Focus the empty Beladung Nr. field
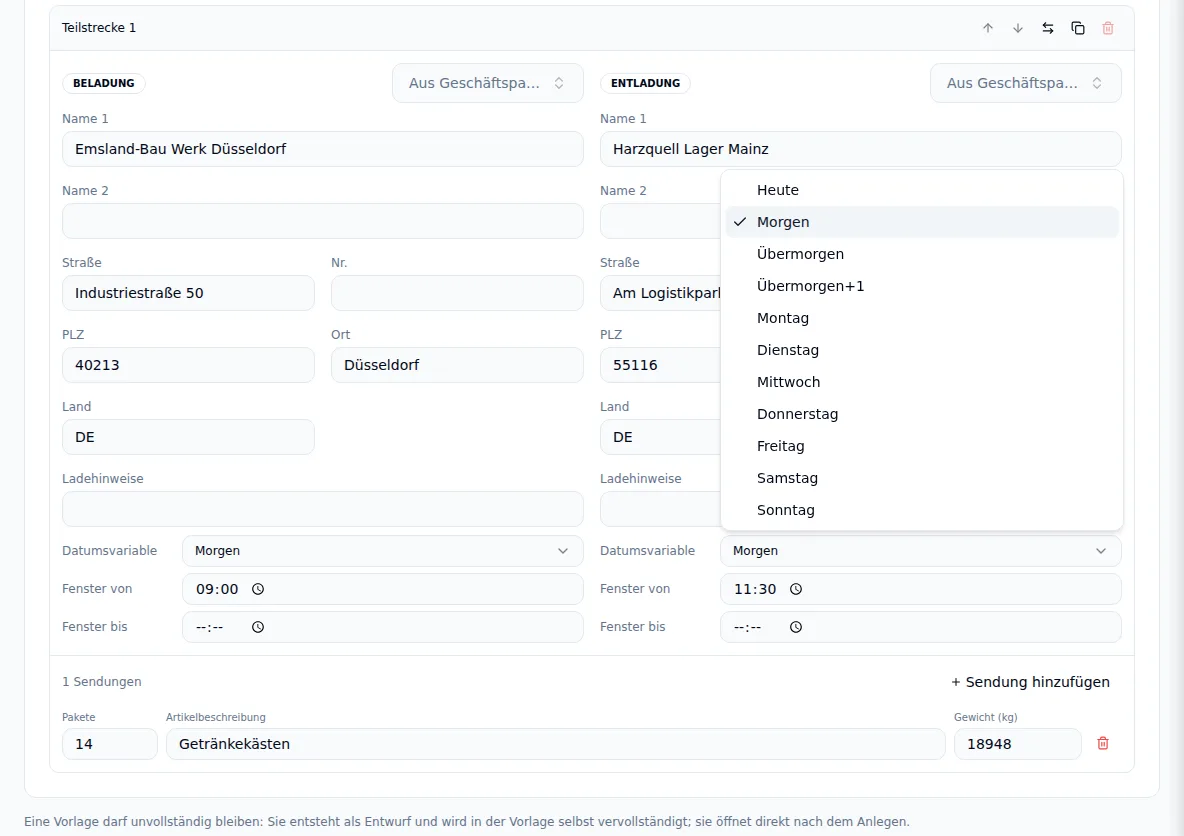This screenshot has width=1184, height=836. pyautogui.click(x=457, y=293)
